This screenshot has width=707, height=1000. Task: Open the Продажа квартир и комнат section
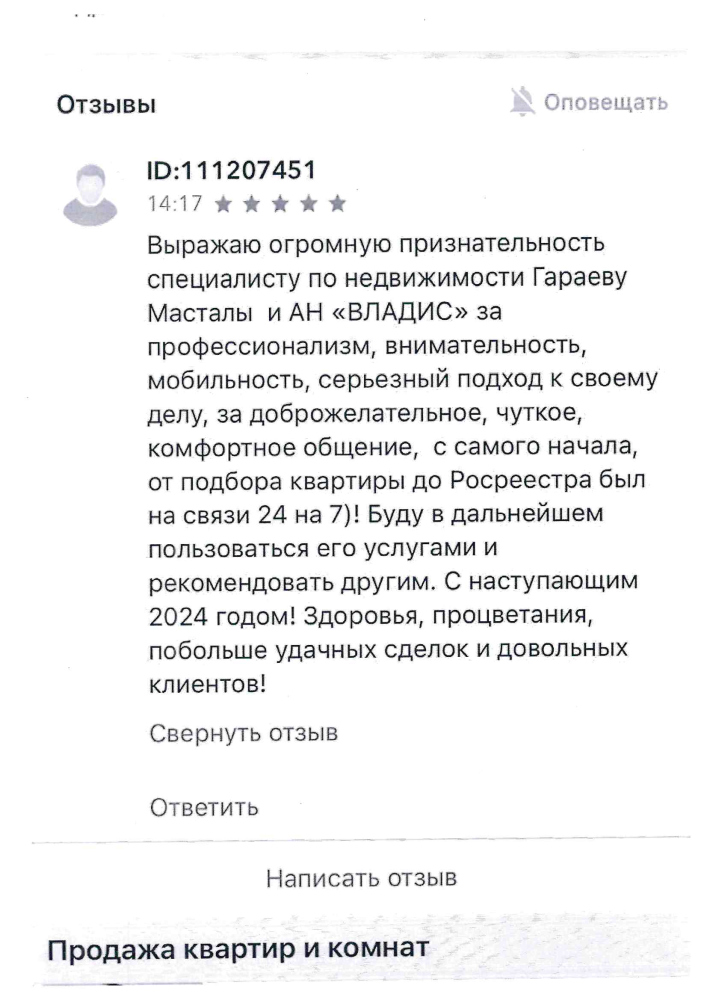(238, 949)
